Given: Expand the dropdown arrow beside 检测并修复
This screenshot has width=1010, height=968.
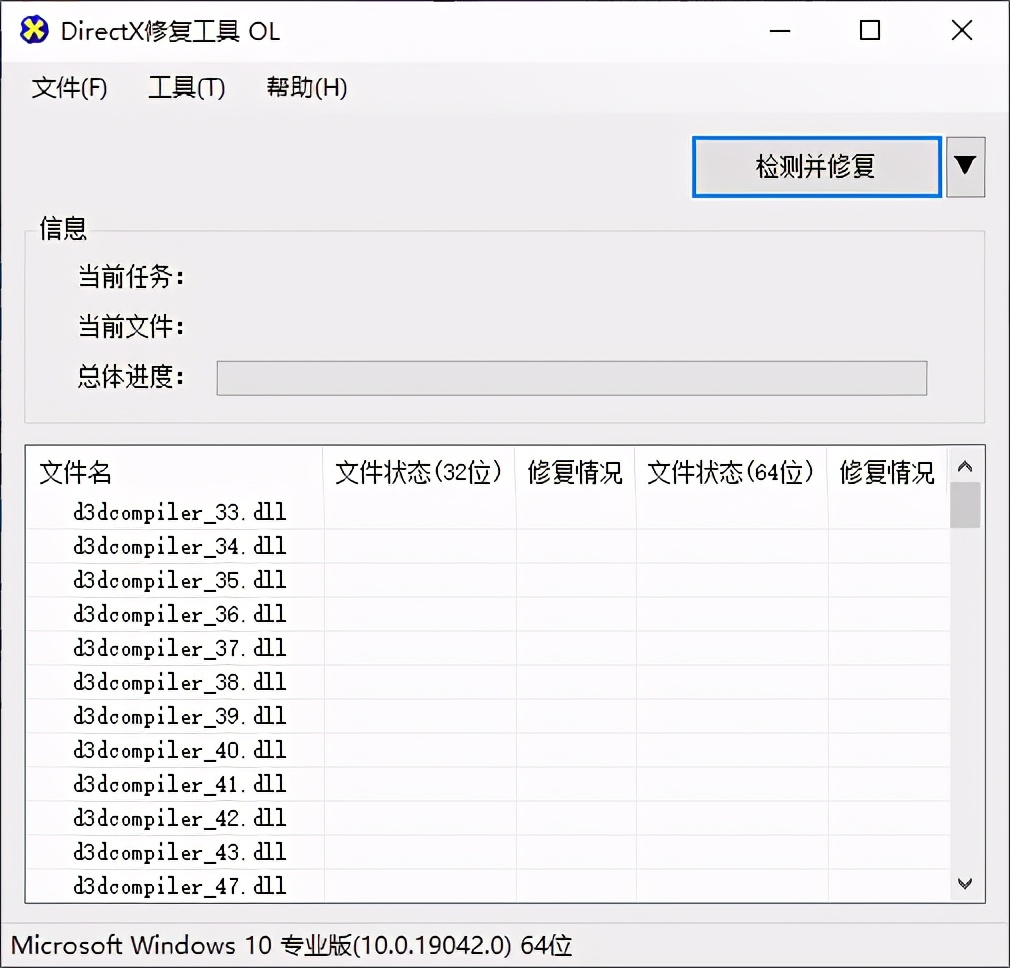Looking at the screenshot, I should click(x=966, y=167).
